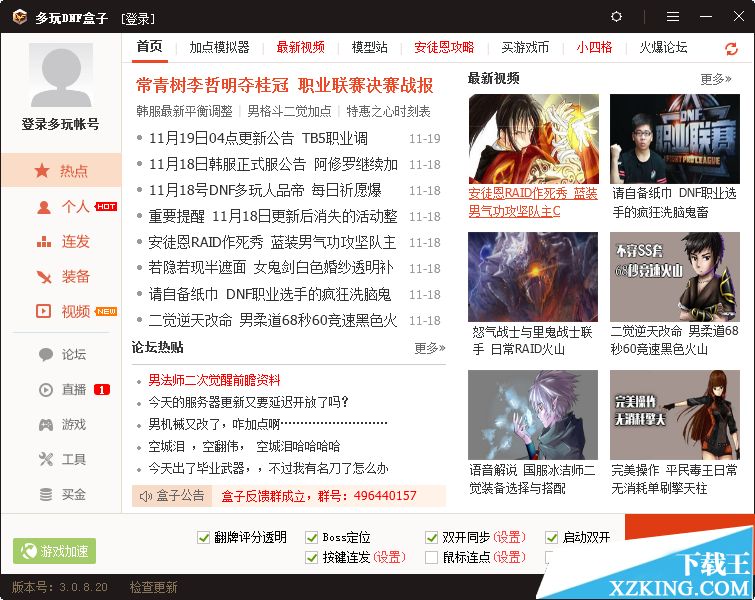Open forum post 男机械又改了，咋加点啊
755x600 pixels.
coord(268,424)
